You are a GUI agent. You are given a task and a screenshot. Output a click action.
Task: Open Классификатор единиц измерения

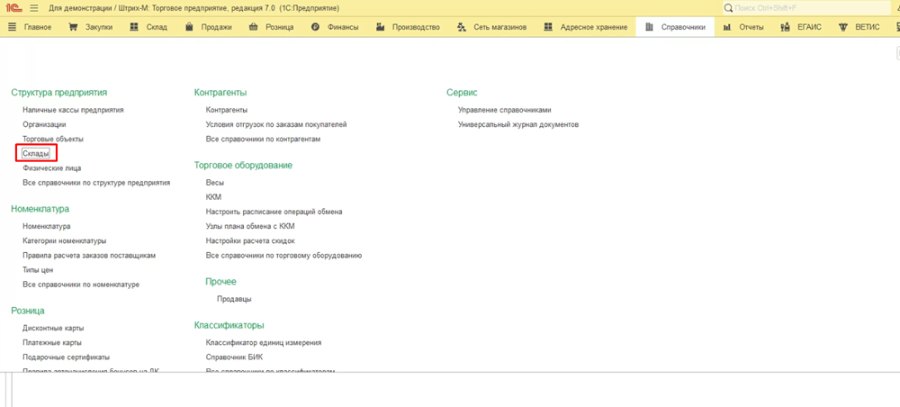[x=263, y=342]
